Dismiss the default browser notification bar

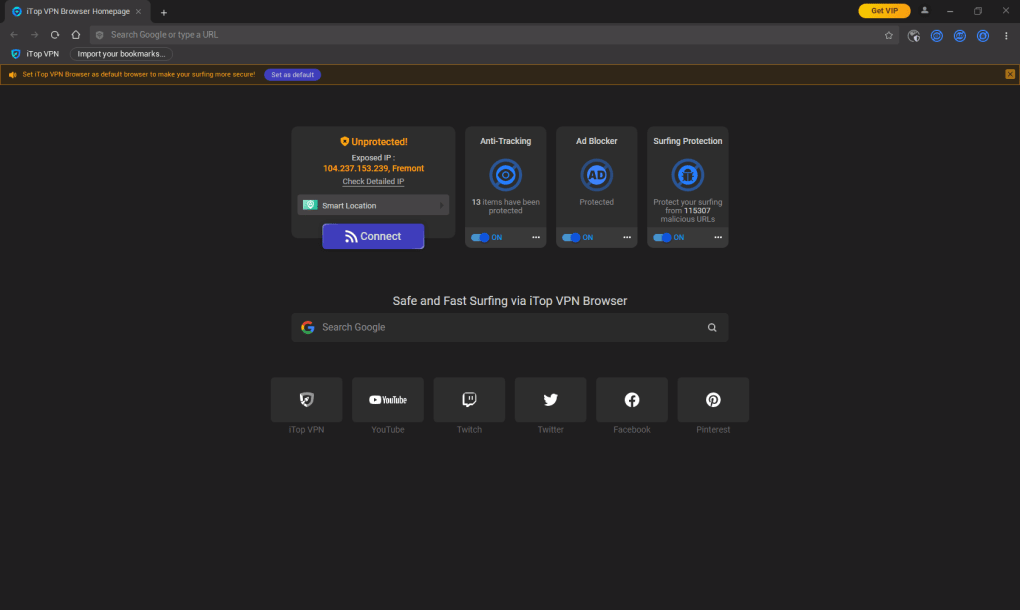pos(1010,74)
